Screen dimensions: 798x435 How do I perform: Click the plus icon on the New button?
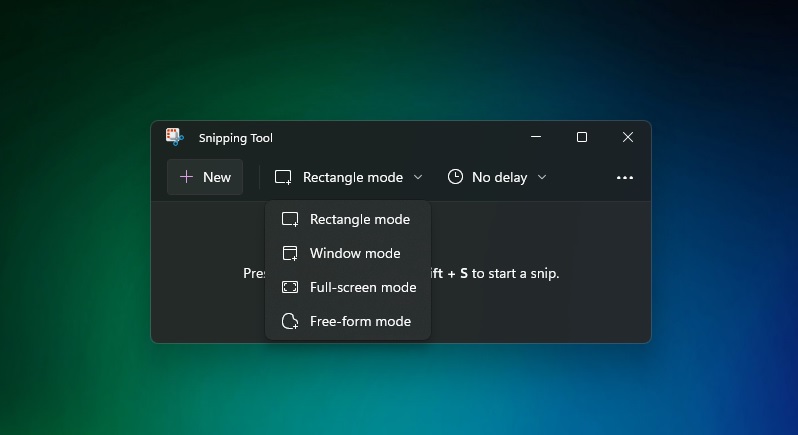pyautogui.click(x=186, y=177)
